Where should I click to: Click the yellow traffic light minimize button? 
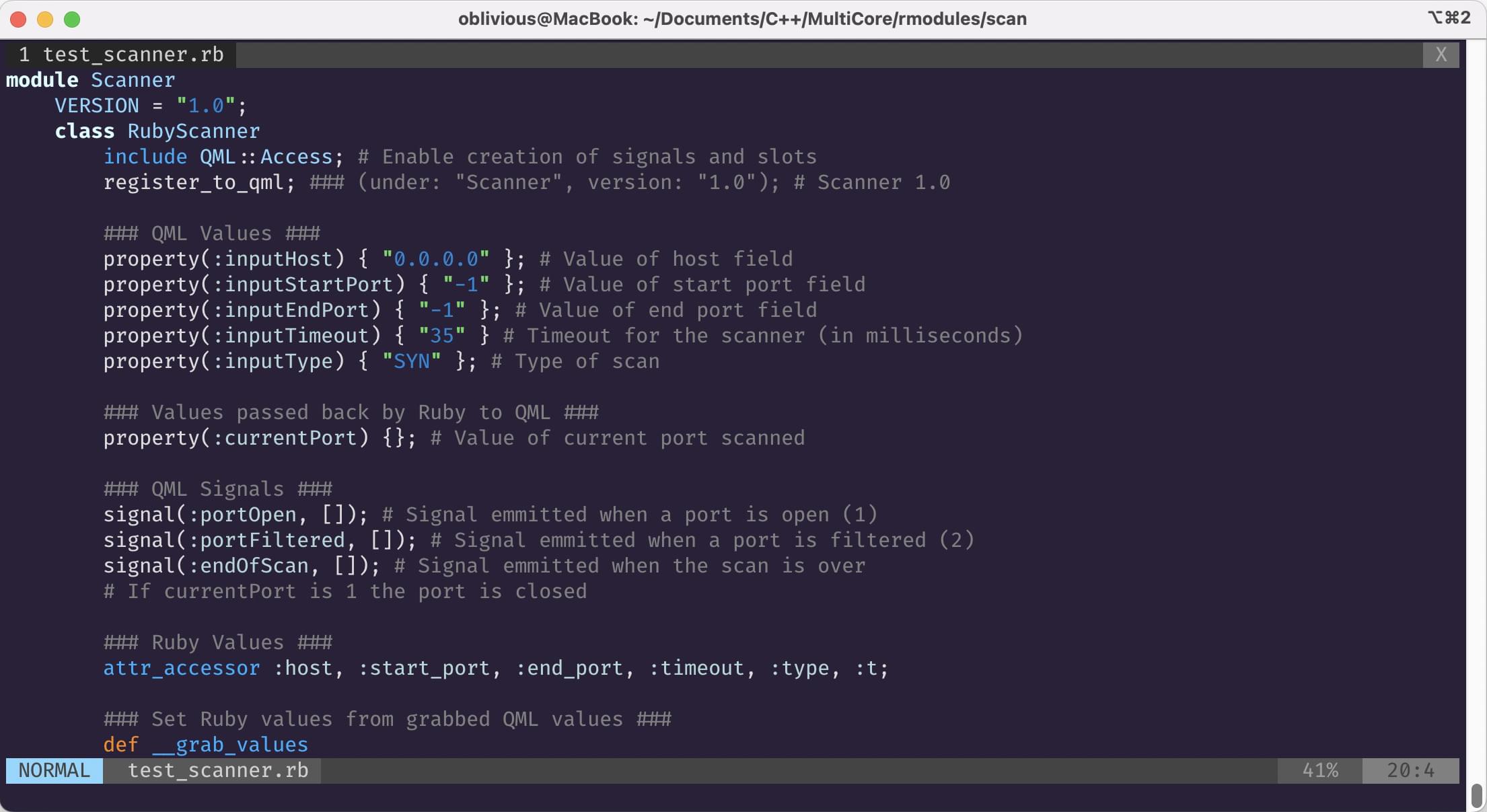click(45, 19)
